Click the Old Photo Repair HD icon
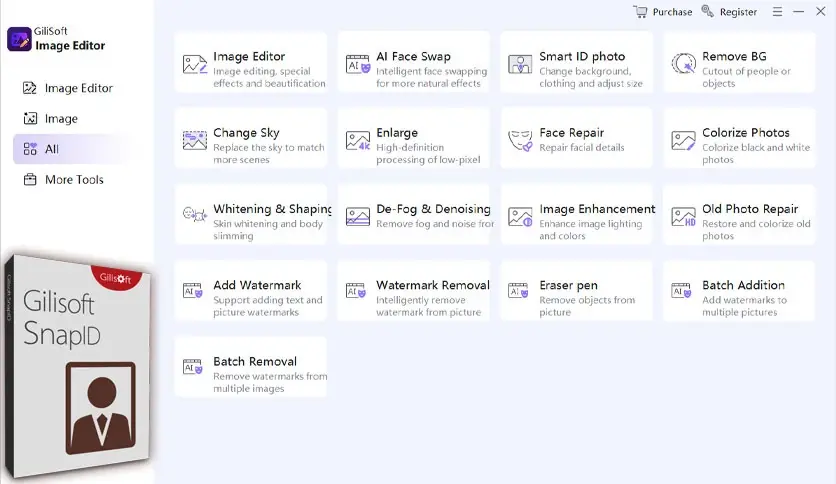836x484 pixels. coord(684,216)
